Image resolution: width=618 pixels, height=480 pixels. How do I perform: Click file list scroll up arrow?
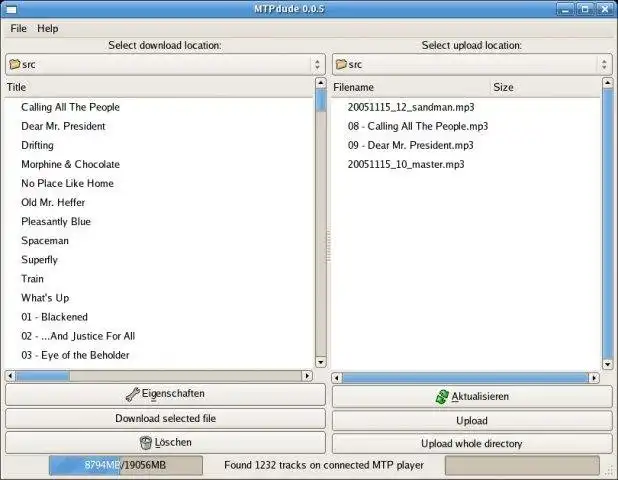[x=607, y=83]
